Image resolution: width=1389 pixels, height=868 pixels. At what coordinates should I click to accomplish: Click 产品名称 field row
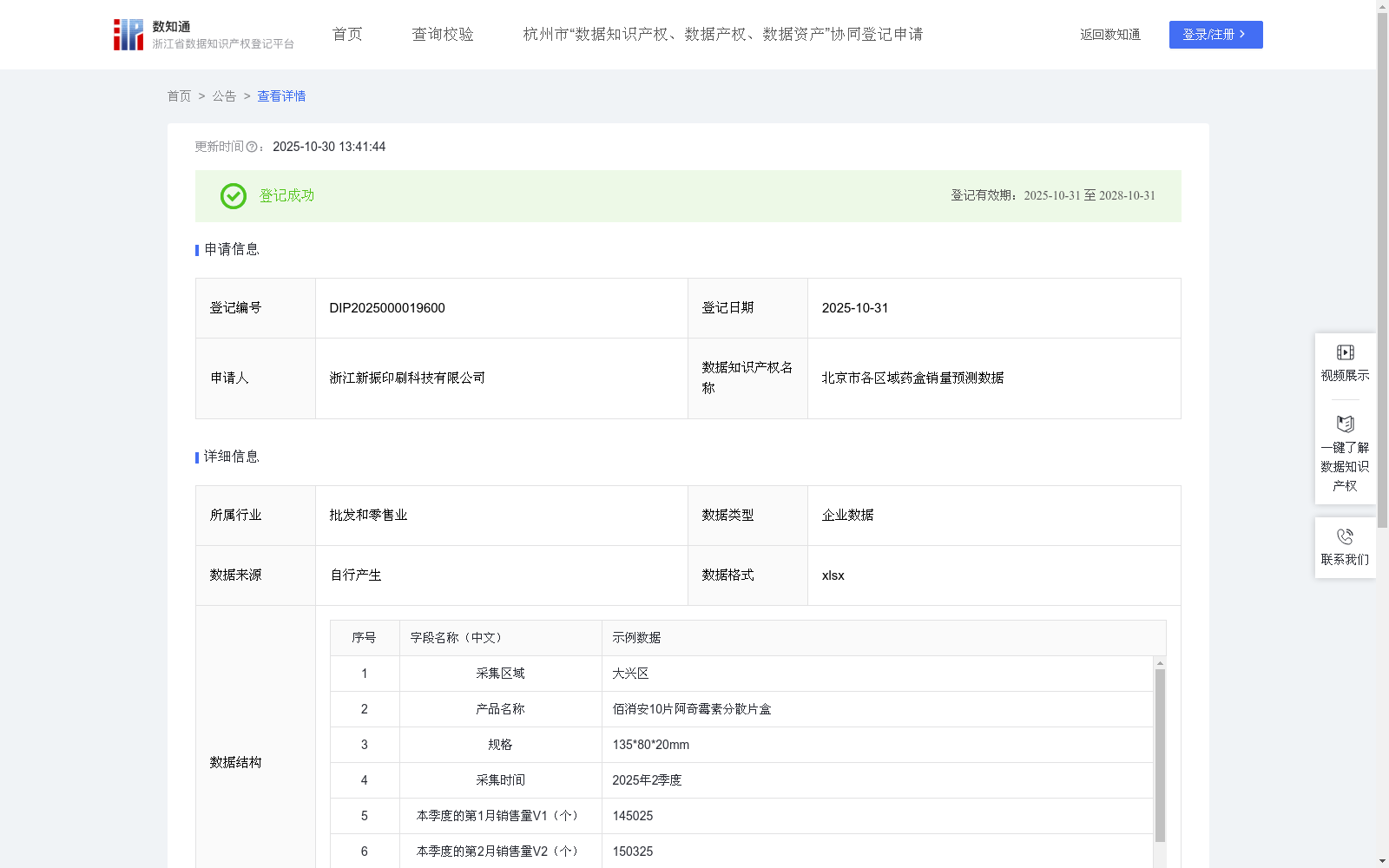(501, 709)
